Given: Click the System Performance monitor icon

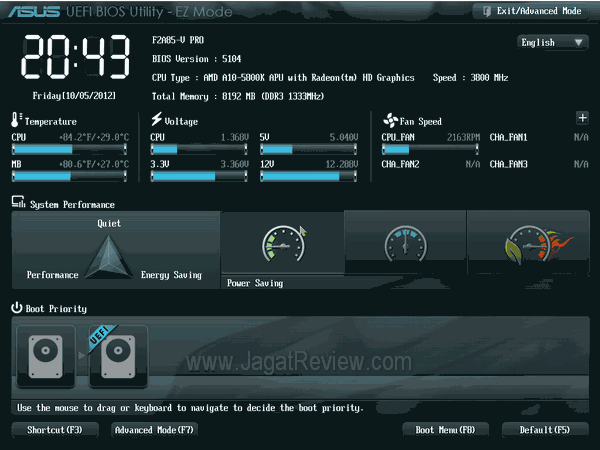Looking at the screenshot, I should coord(18,202).
